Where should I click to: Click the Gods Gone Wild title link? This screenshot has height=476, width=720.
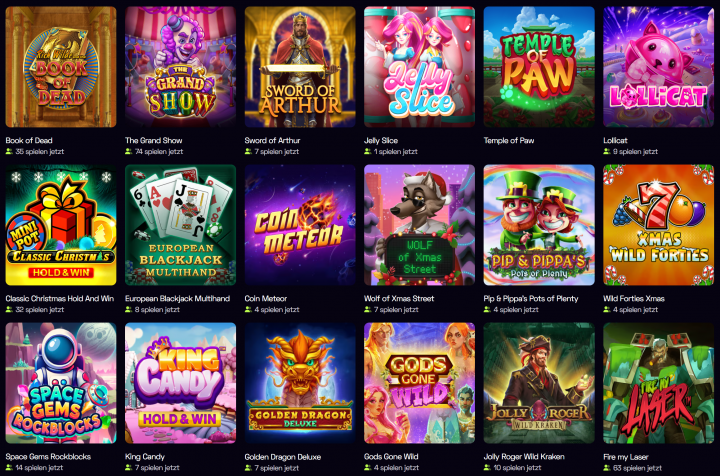391,457
